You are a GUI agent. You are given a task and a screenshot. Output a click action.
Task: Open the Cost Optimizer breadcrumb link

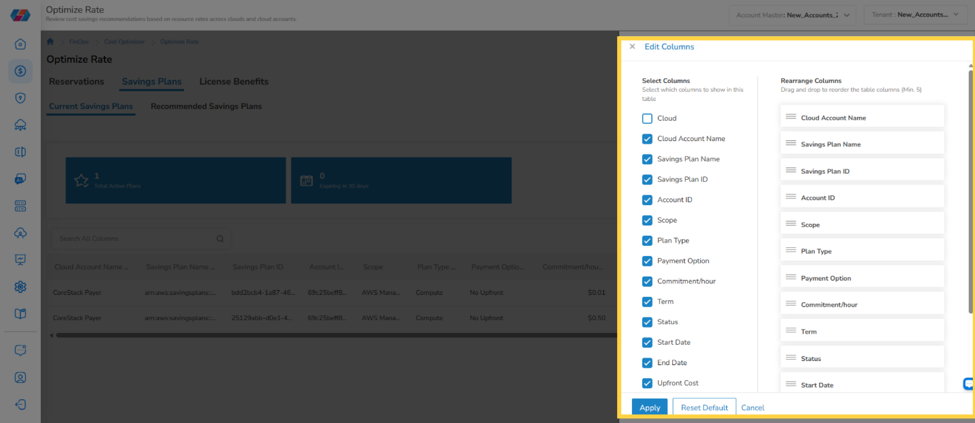click(124, 42)
